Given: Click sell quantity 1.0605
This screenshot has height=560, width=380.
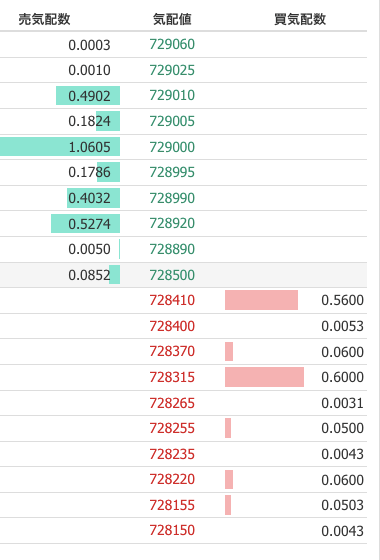Looking at the screenshot, I should pos(89,147).
